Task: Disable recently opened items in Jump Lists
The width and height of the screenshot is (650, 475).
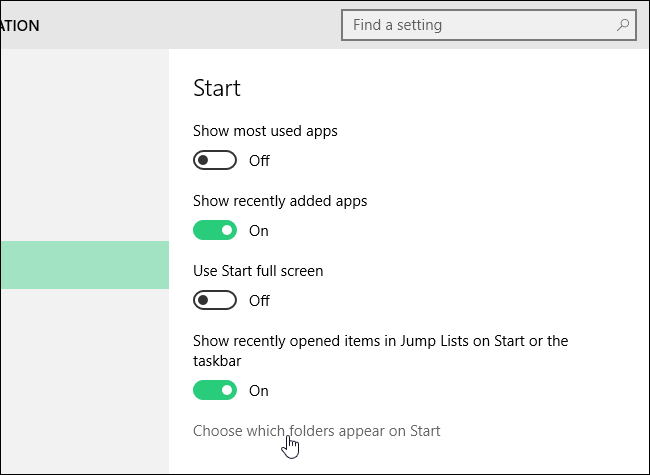Action: pyautogui.click(x=215, y=390)
